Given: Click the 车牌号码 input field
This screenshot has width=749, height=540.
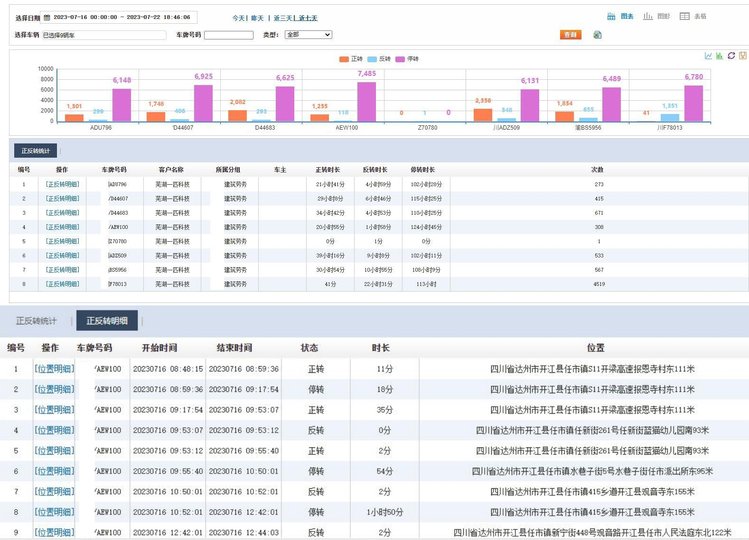Looking at the screenshot, I should [x=228, y=34].
